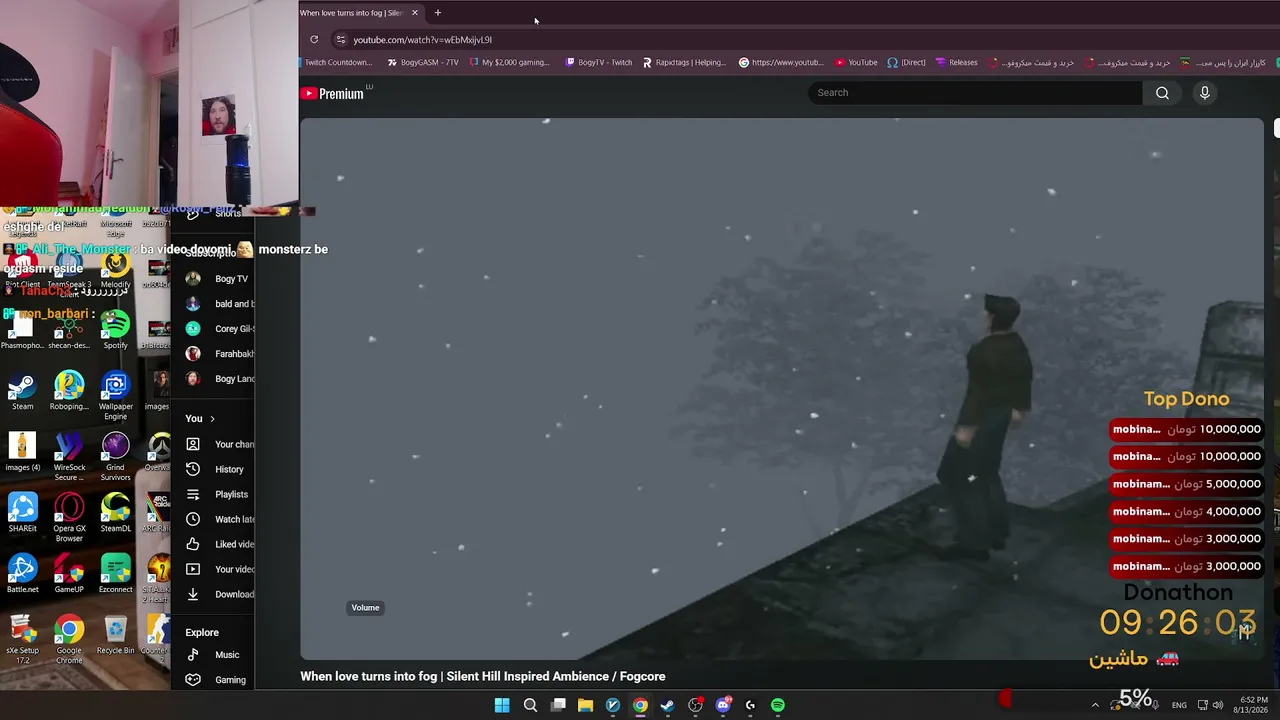
Task: Open the My $2,000 gaming bookmark
Action: (x=509, y=62)
